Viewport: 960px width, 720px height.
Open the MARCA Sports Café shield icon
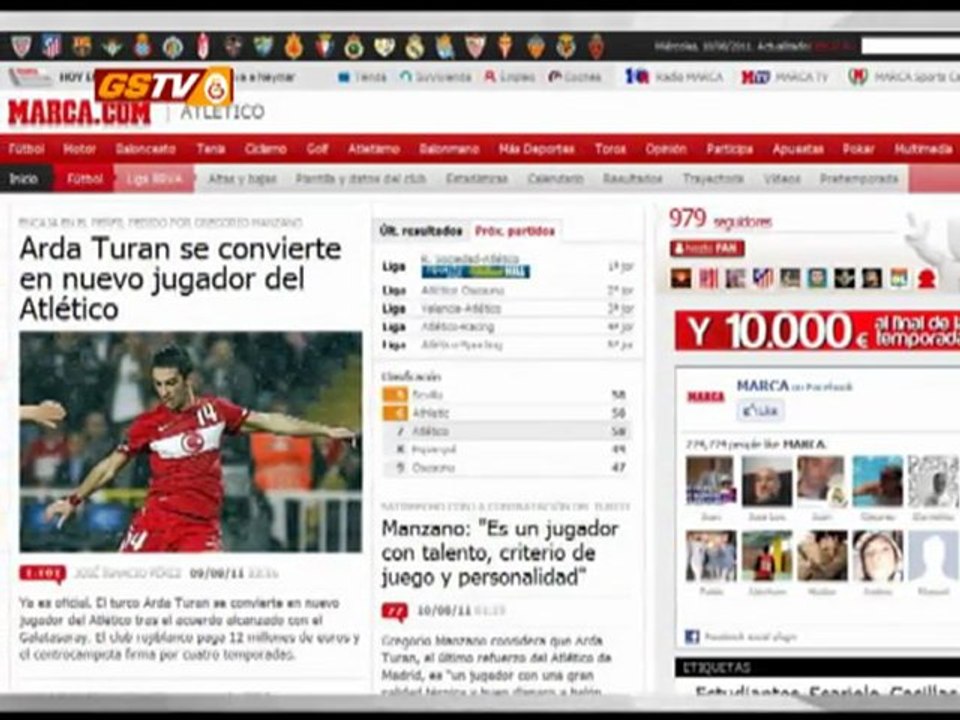[858, 77]
